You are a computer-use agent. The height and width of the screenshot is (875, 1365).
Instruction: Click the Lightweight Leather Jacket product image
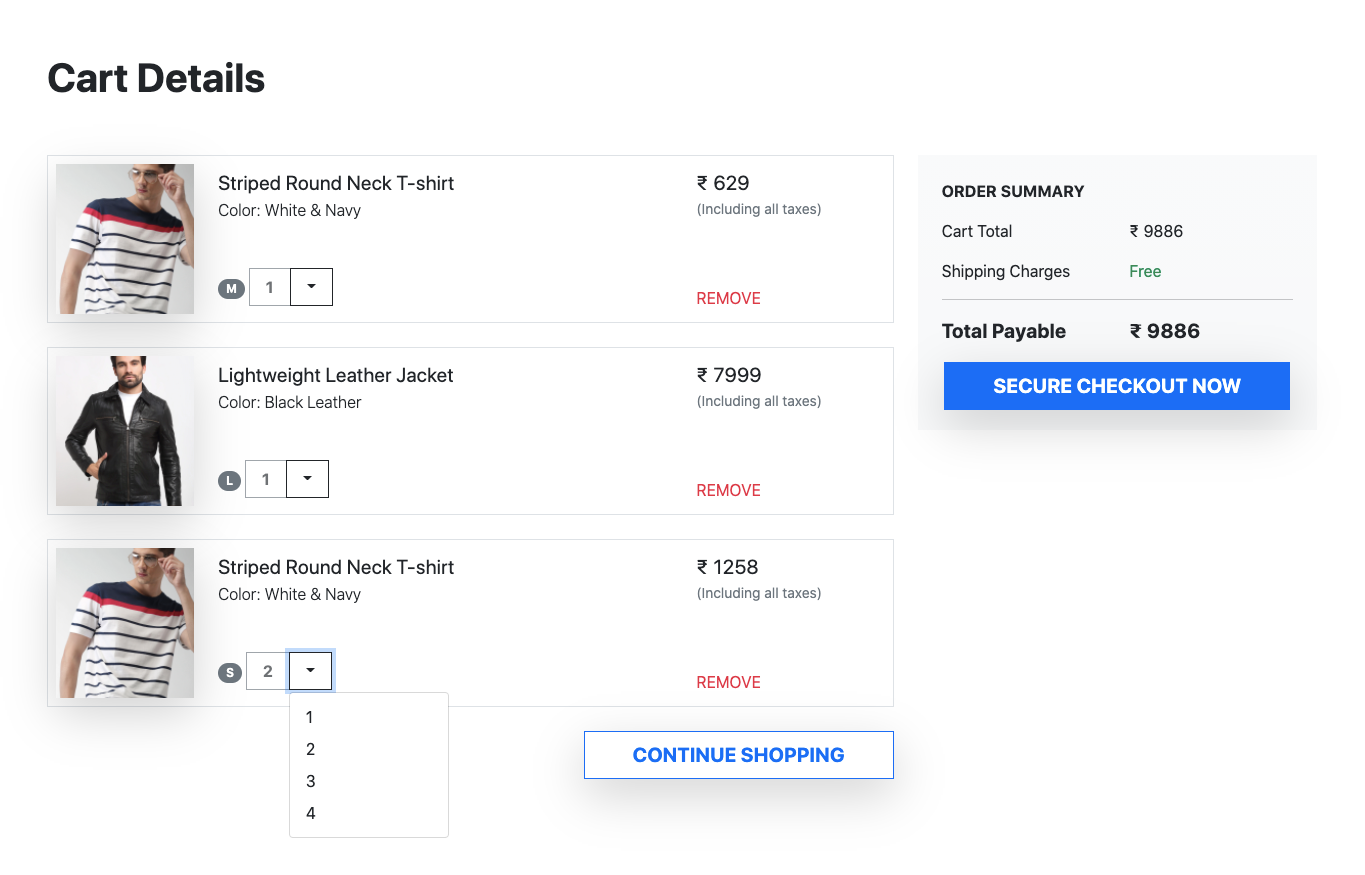click(x=125, y=430)
